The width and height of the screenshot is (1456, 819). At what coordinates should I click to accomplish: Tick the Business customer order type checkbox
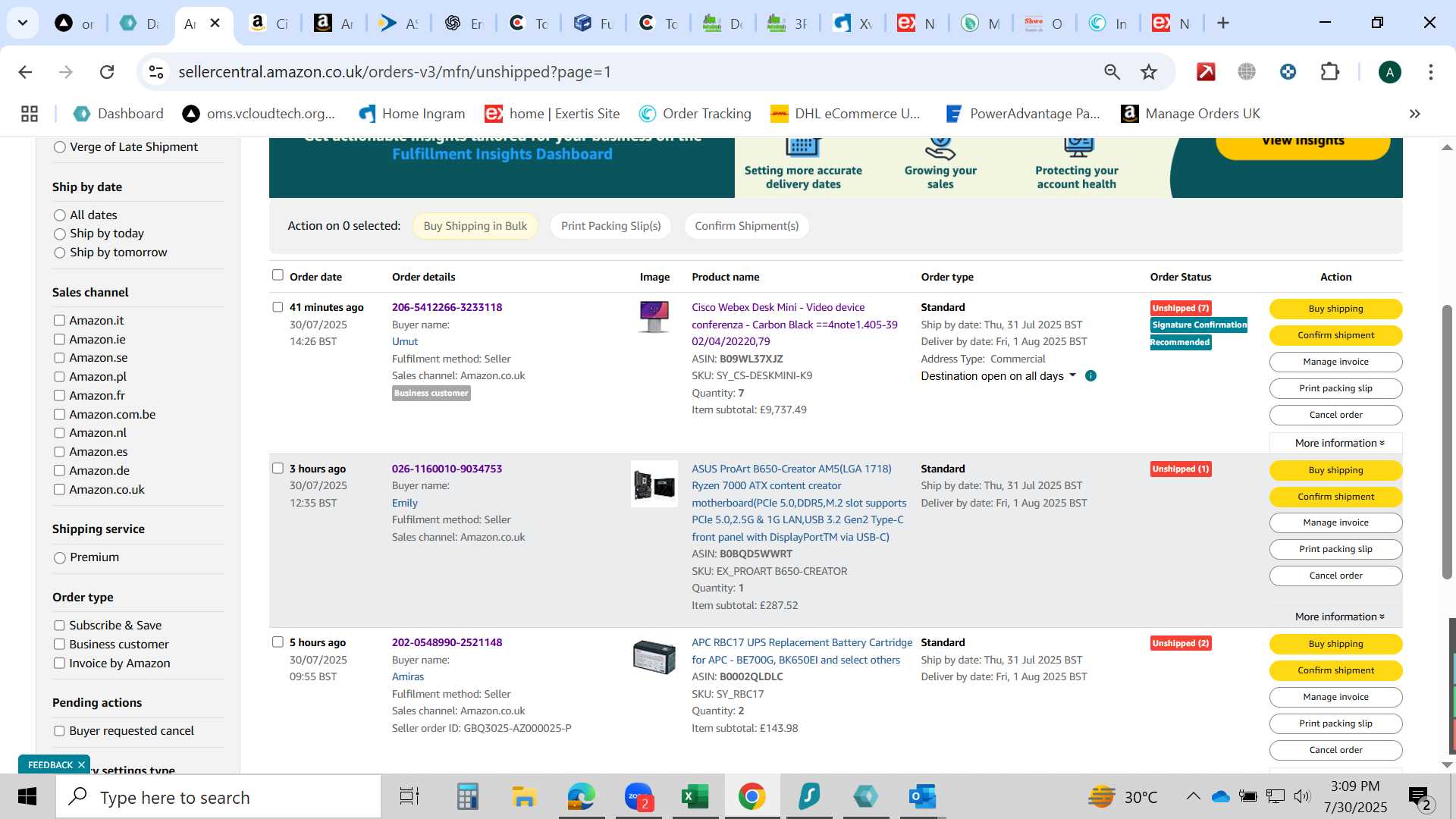59,645
